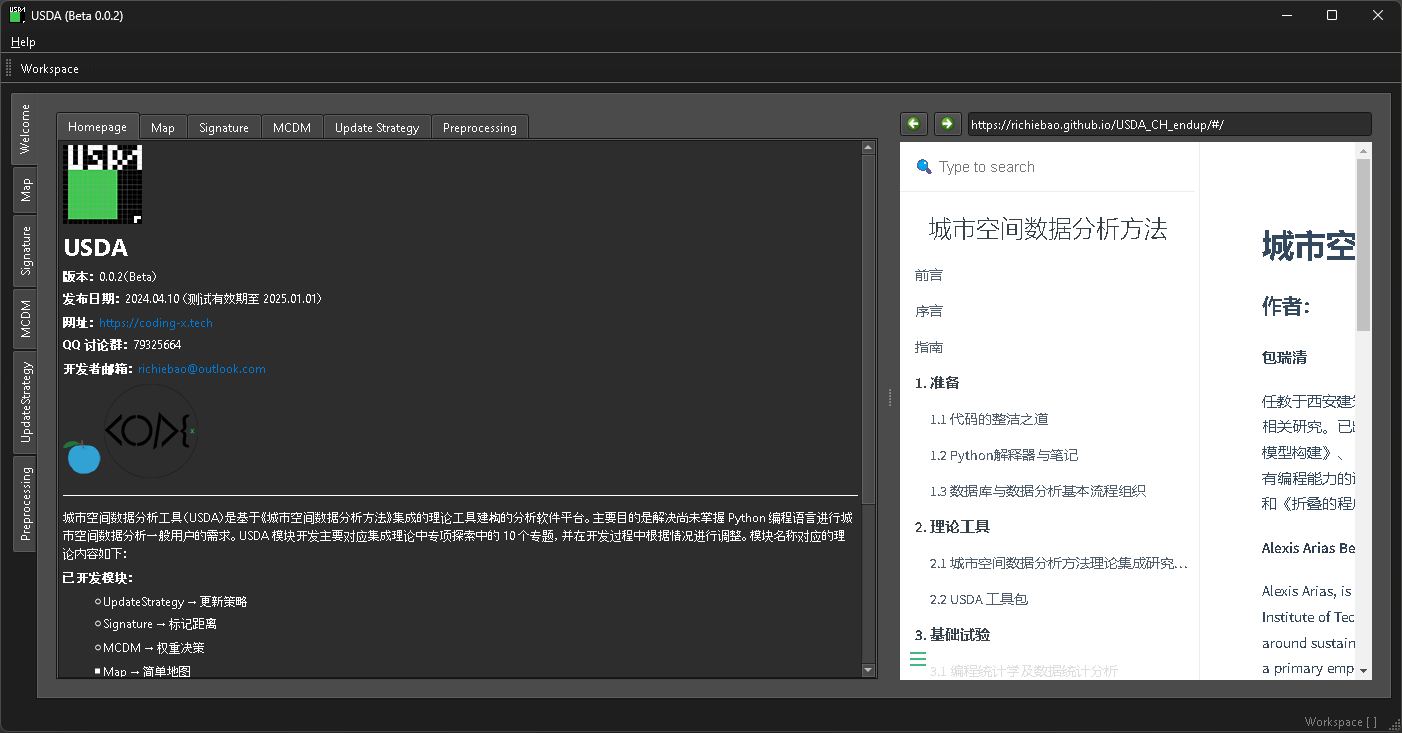
Task: Open the Preprocessing top tab
Action: coord(480,128)
